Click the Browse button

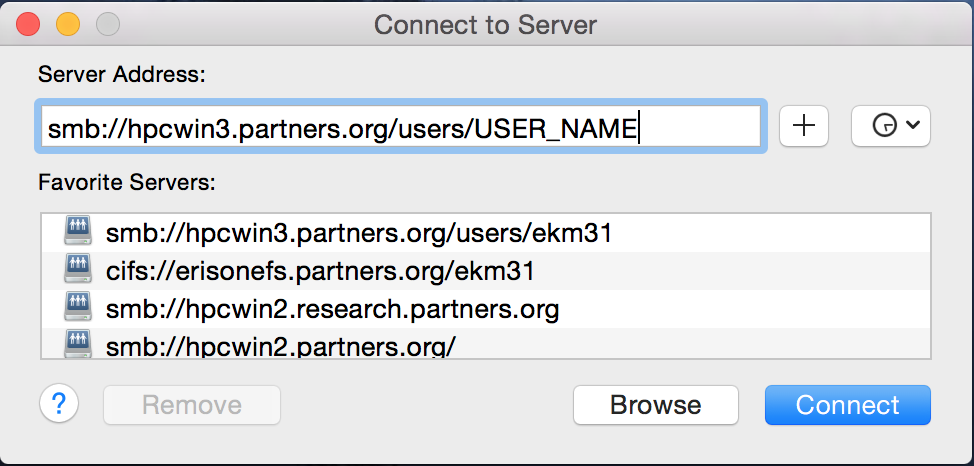656,405
